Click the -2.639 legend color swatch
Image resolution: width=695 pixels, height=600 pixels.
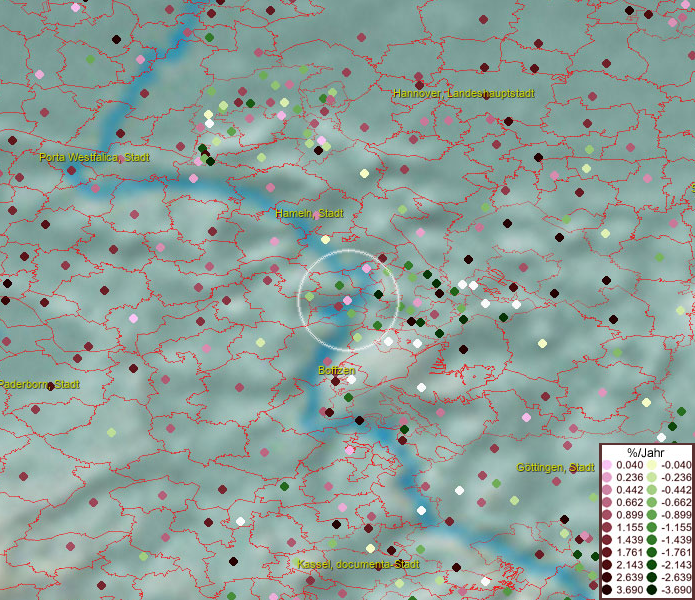tap(652, 577)
